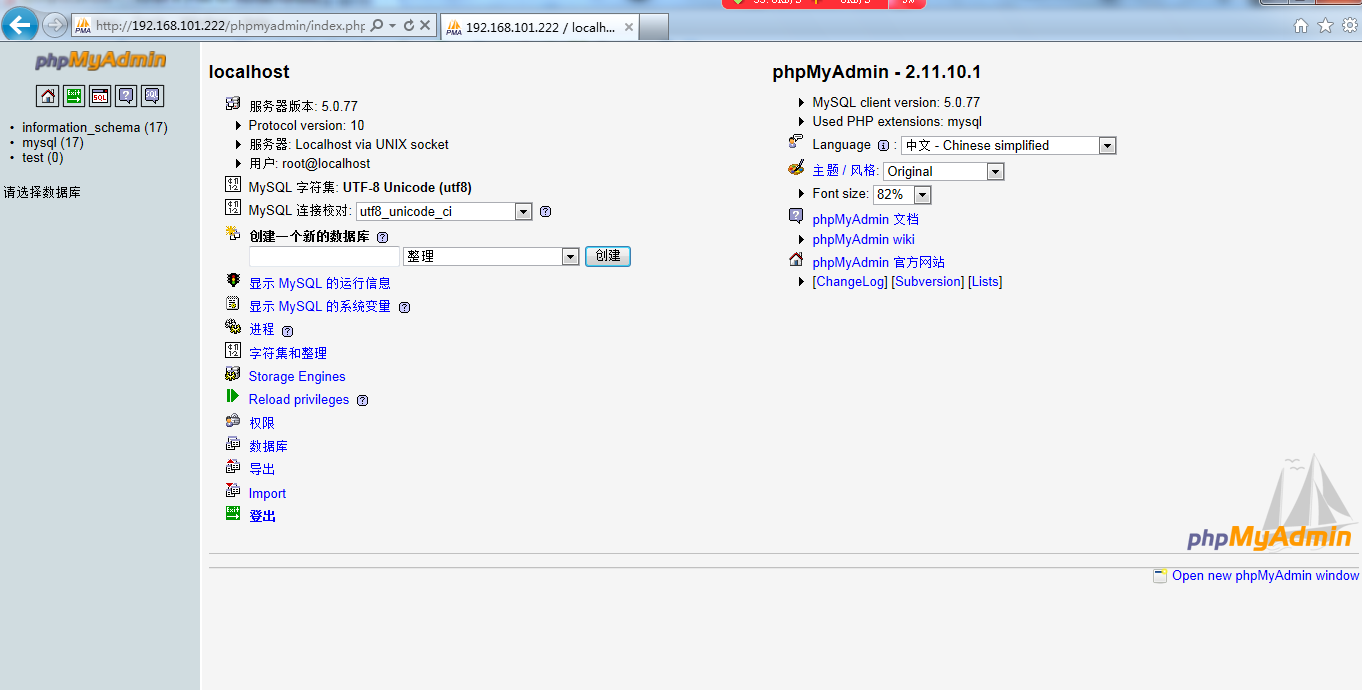Open phpMyAdmin 官方网站 link
1362x690 pixels.
click(878, 262)
